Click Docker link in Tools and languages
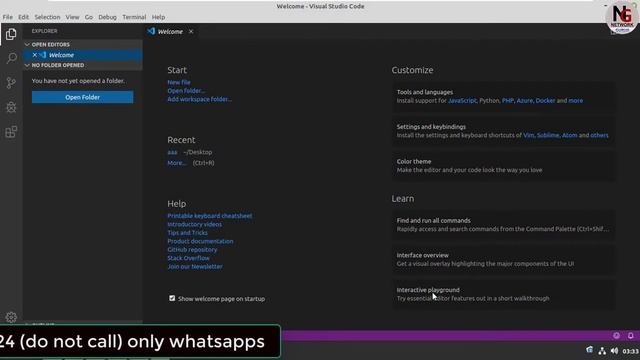Screen dimensions: 640x360 tap(545, 100)
